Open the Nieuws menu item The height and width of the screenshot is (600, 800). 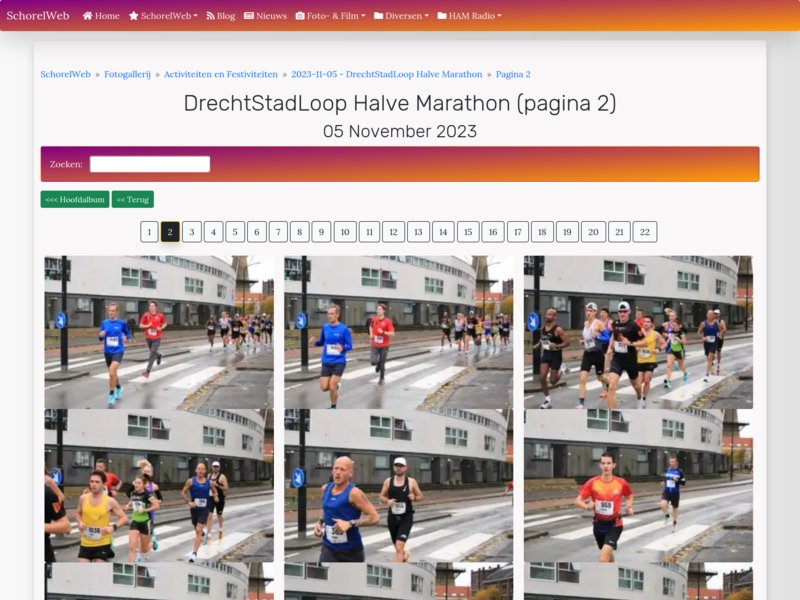click(265, 16)
